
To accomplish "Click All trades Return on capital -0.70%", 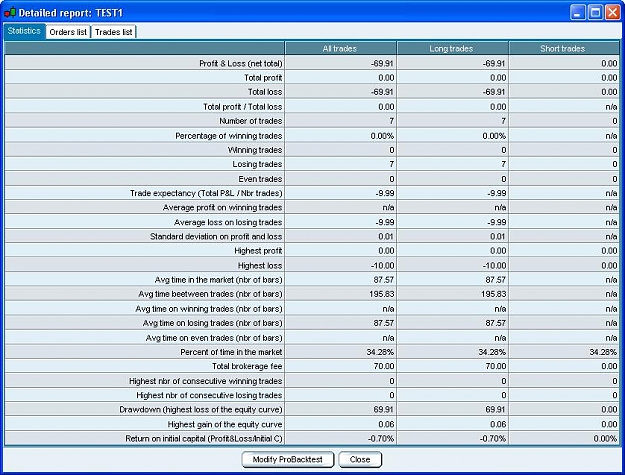I will 381,439.
